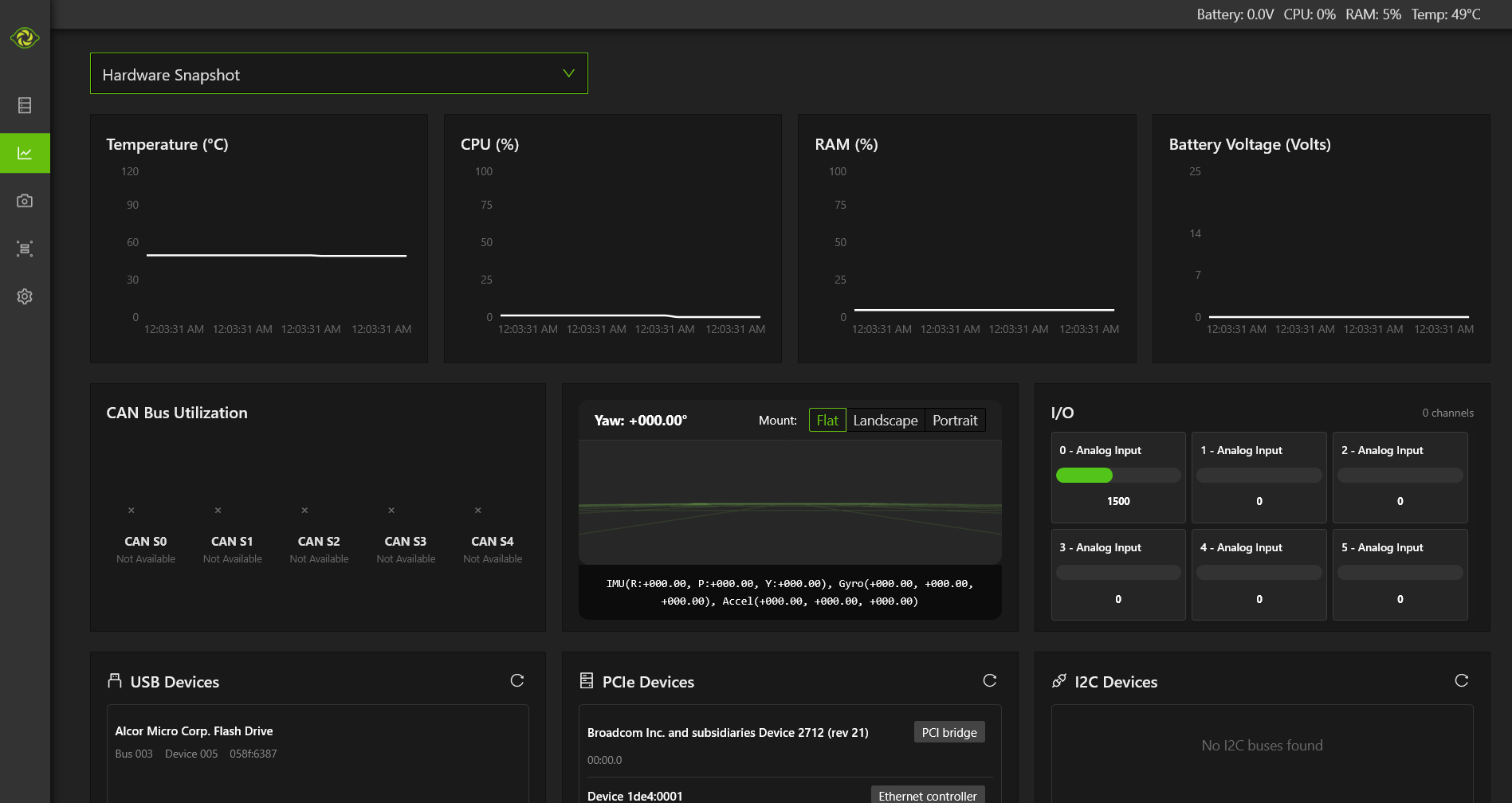Open the camera icon in sidebar

pos(25,201)
